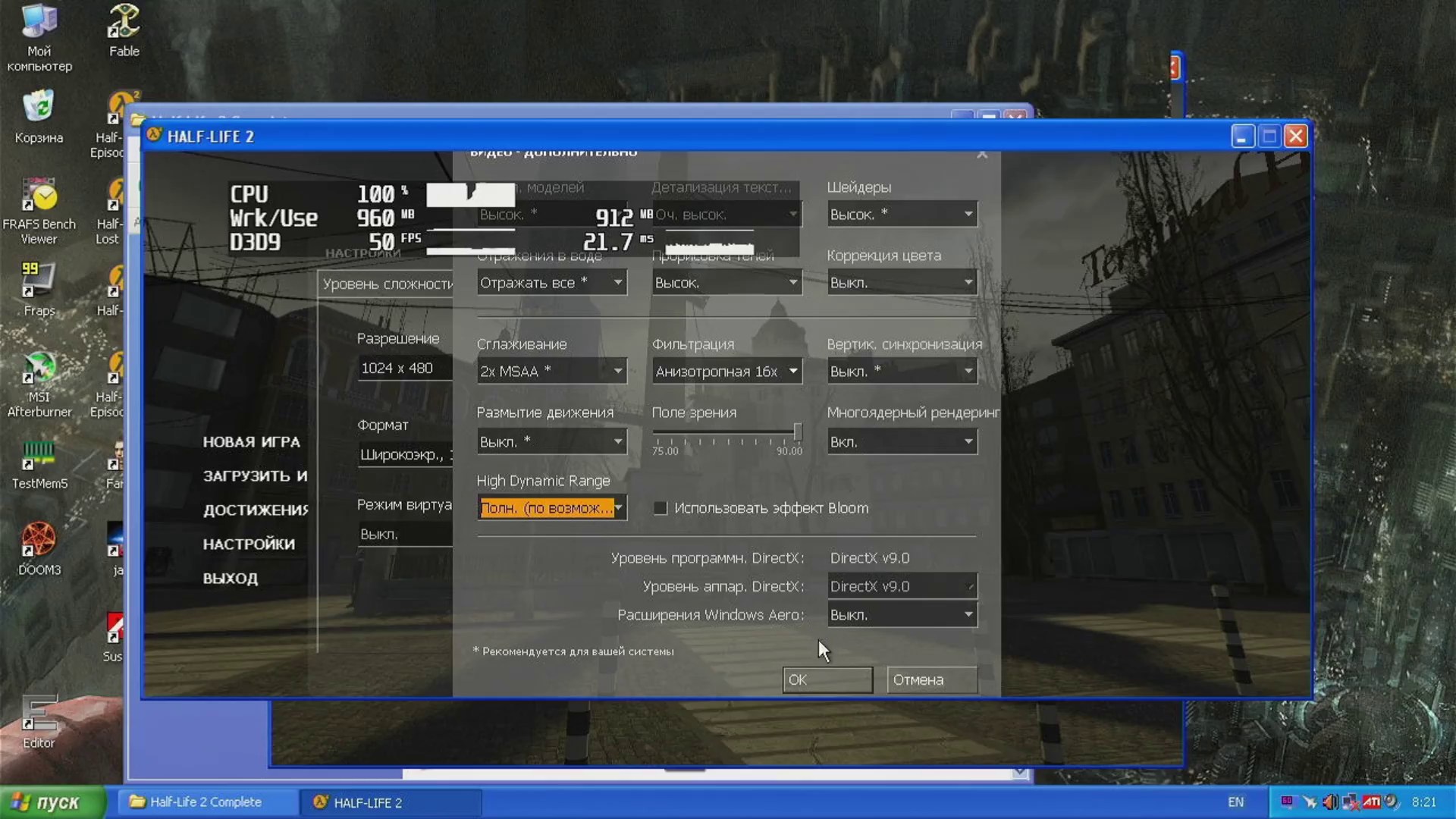Expand the Сглаживание 2x MSAA dropdown
Image resolution: width=1456 pixels, height=819 pixels.
click(551, 372)
